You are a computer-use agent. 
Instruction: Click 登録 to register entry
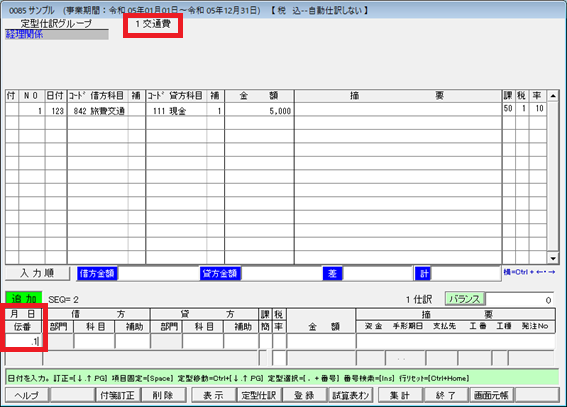304,395
